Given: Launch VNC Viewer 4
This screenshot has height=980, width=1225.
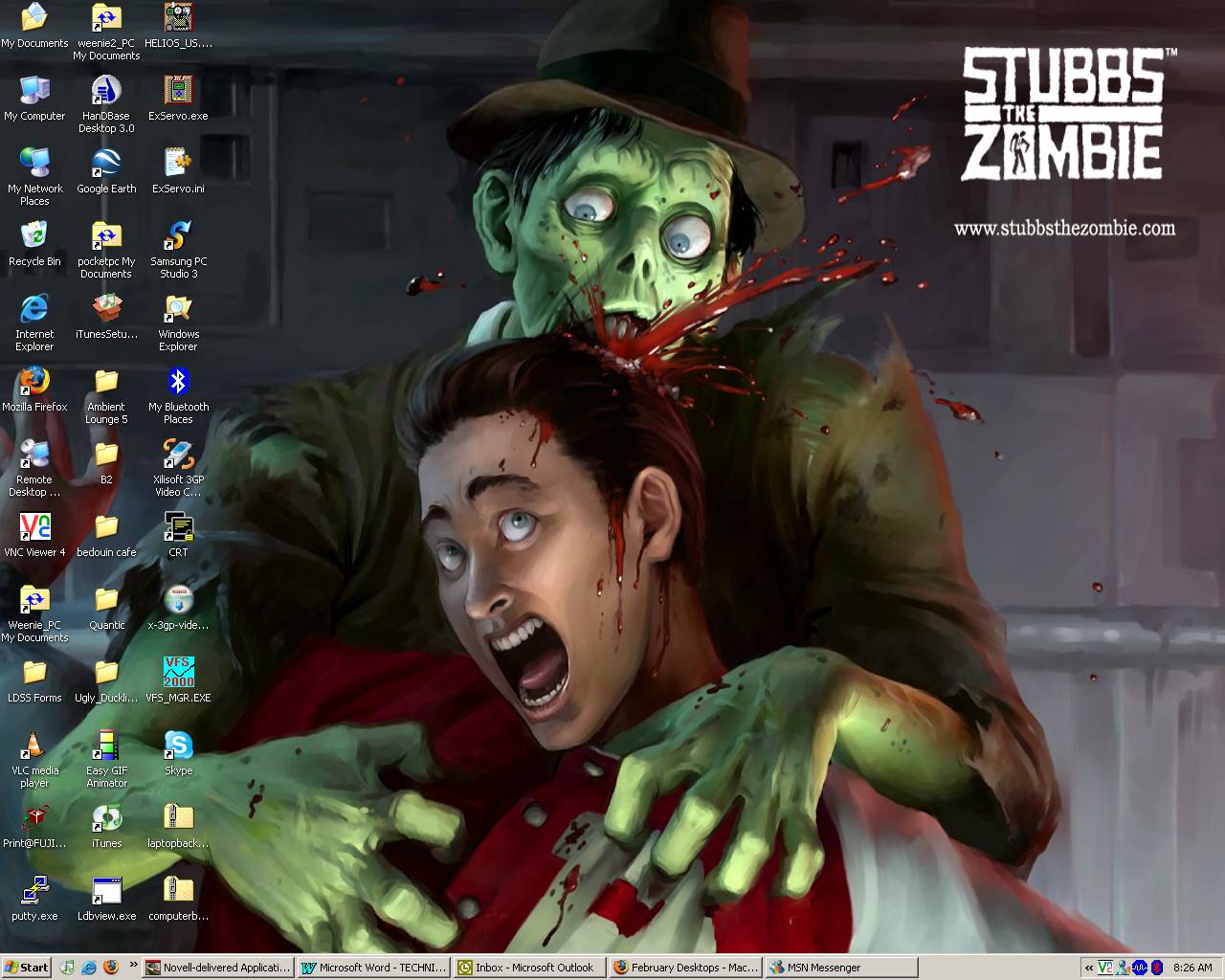Looking at the screenshot, I should (34, 535).
